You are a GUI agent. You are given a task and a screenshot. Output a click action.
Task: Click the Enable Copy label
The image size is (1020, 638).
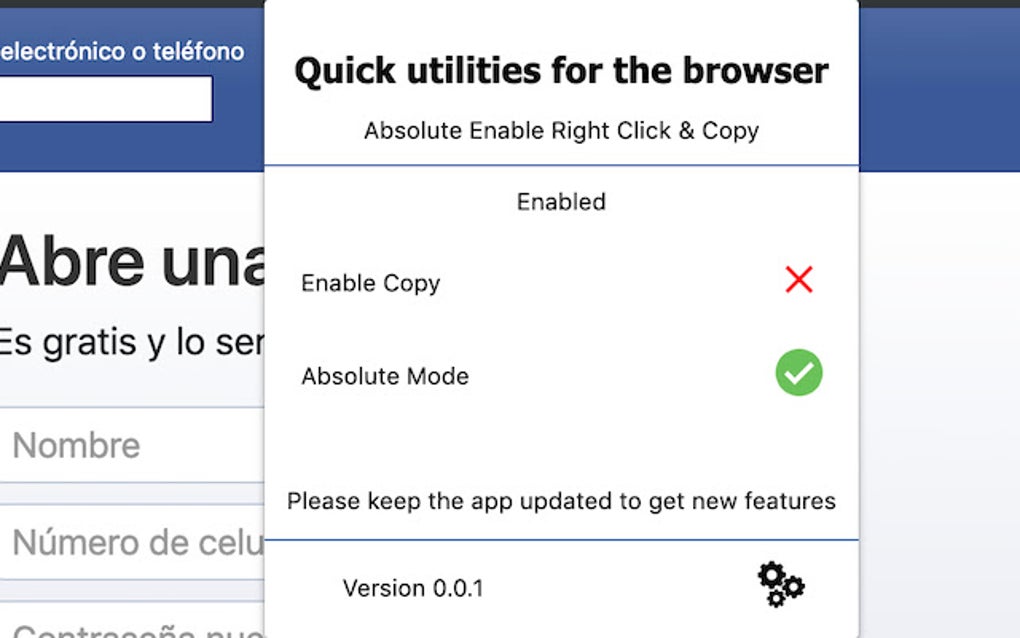click(370, 283)
